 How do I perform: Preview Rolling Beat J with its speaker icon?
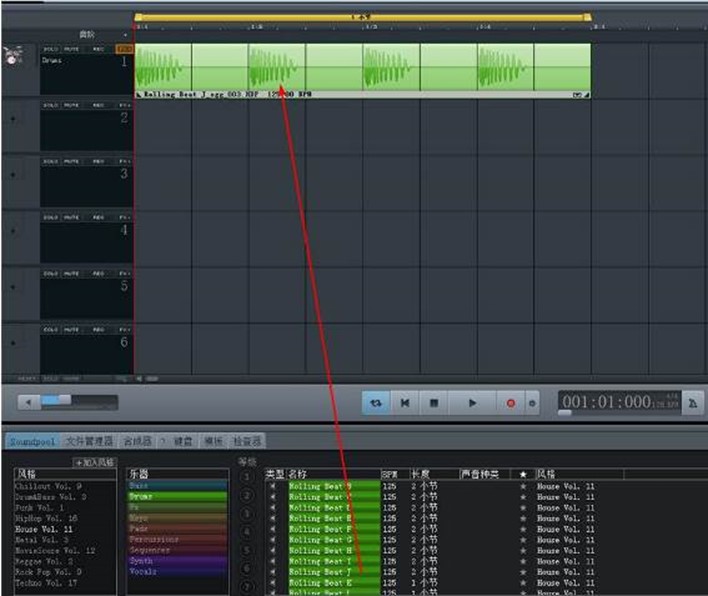(x=273, y=572)
